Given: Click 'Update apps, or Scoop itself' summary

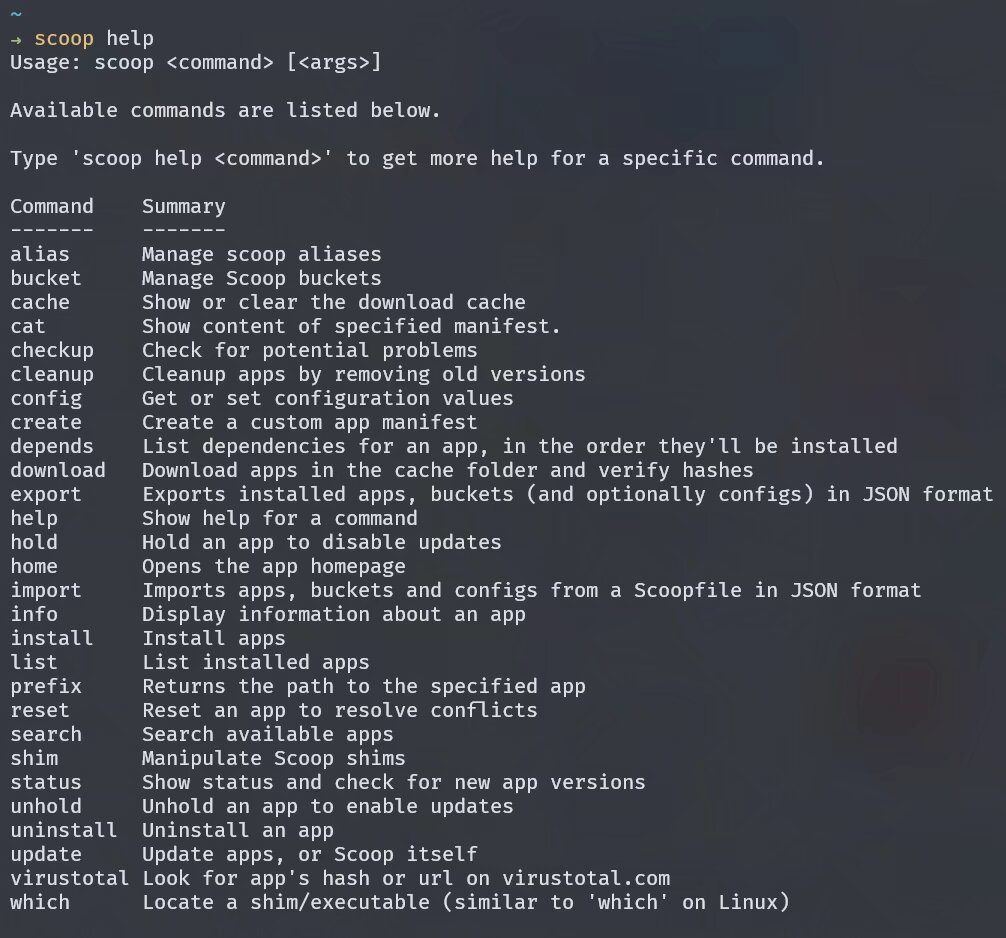Looking at the screenshot, I should [x=310, y=855].
